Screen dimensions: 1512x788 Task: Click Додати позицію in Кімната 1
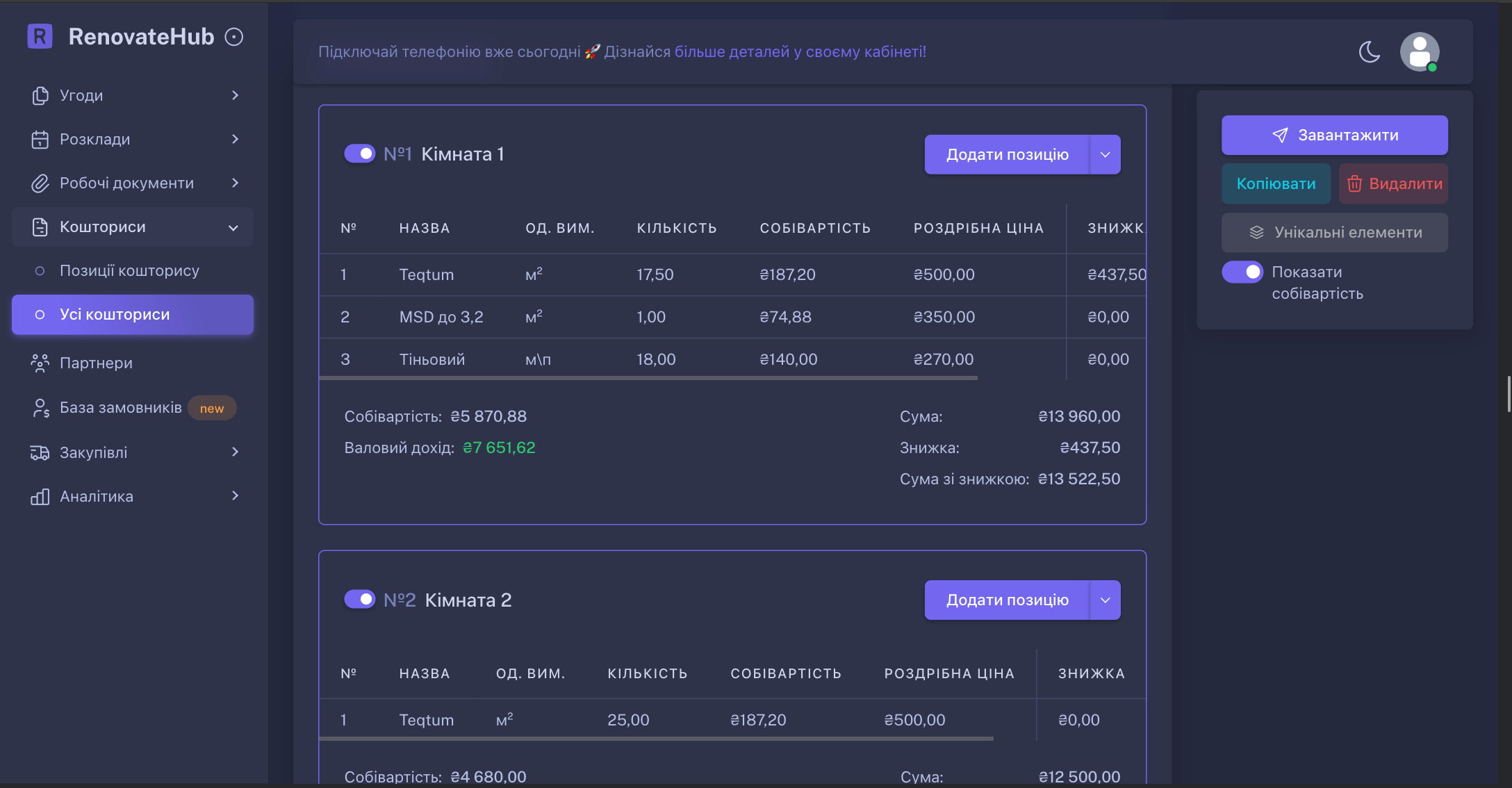point(1008,154)
